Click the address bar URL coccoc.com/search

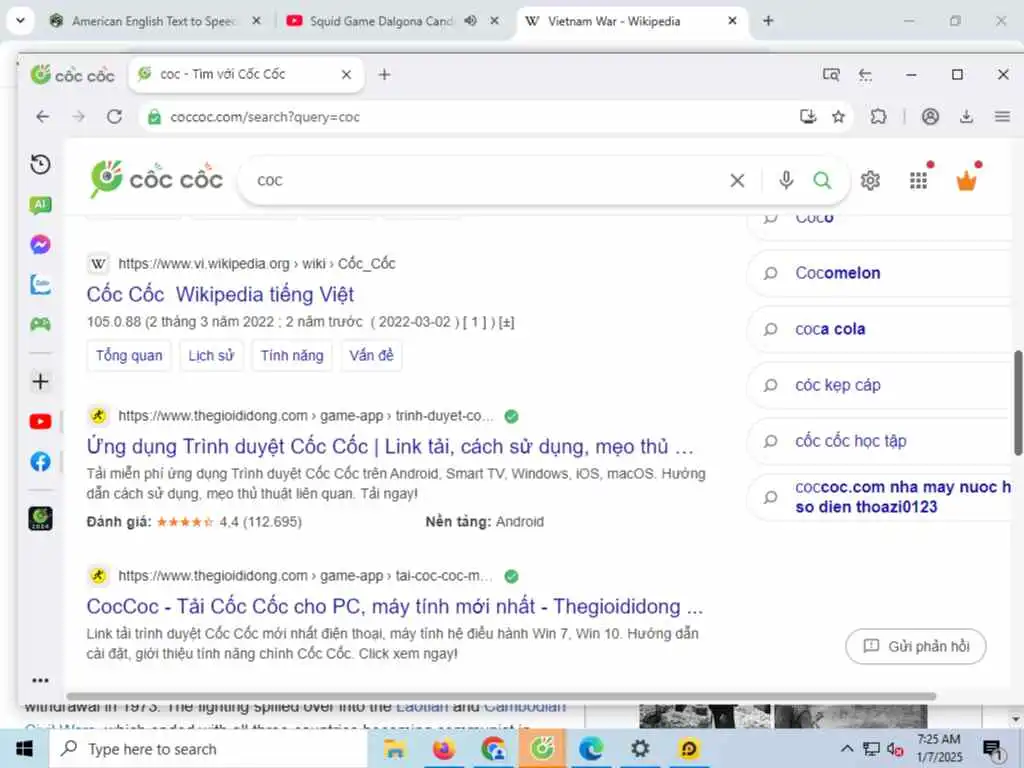(x=264, y=117)
